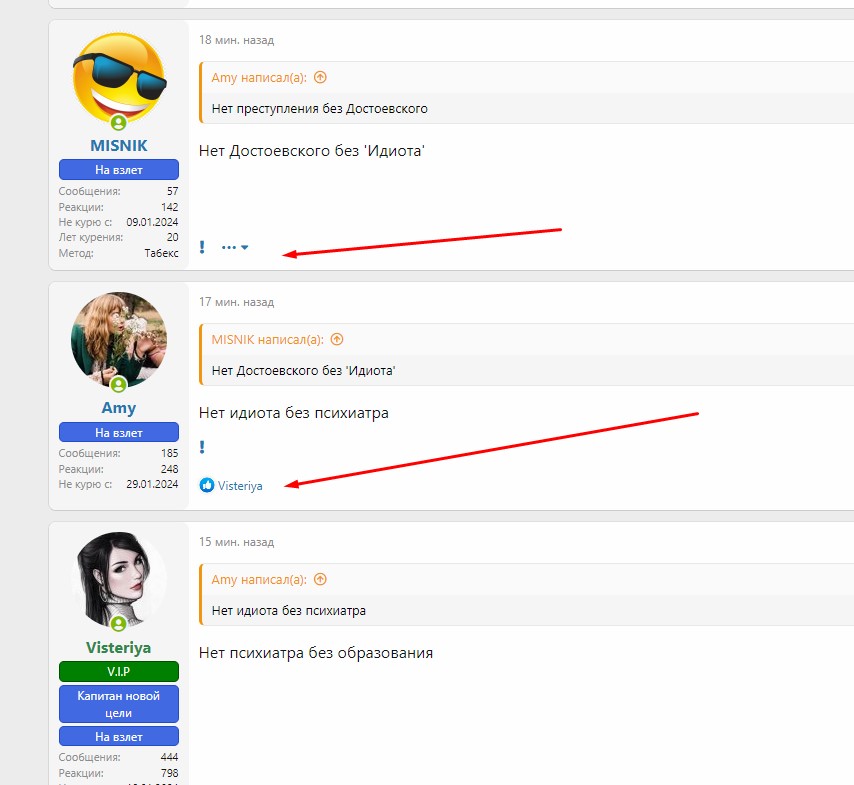Click 'Amy написал(а):' in Visteriya's quote
This screenshot has height=785, width=854.
point(259,579)
